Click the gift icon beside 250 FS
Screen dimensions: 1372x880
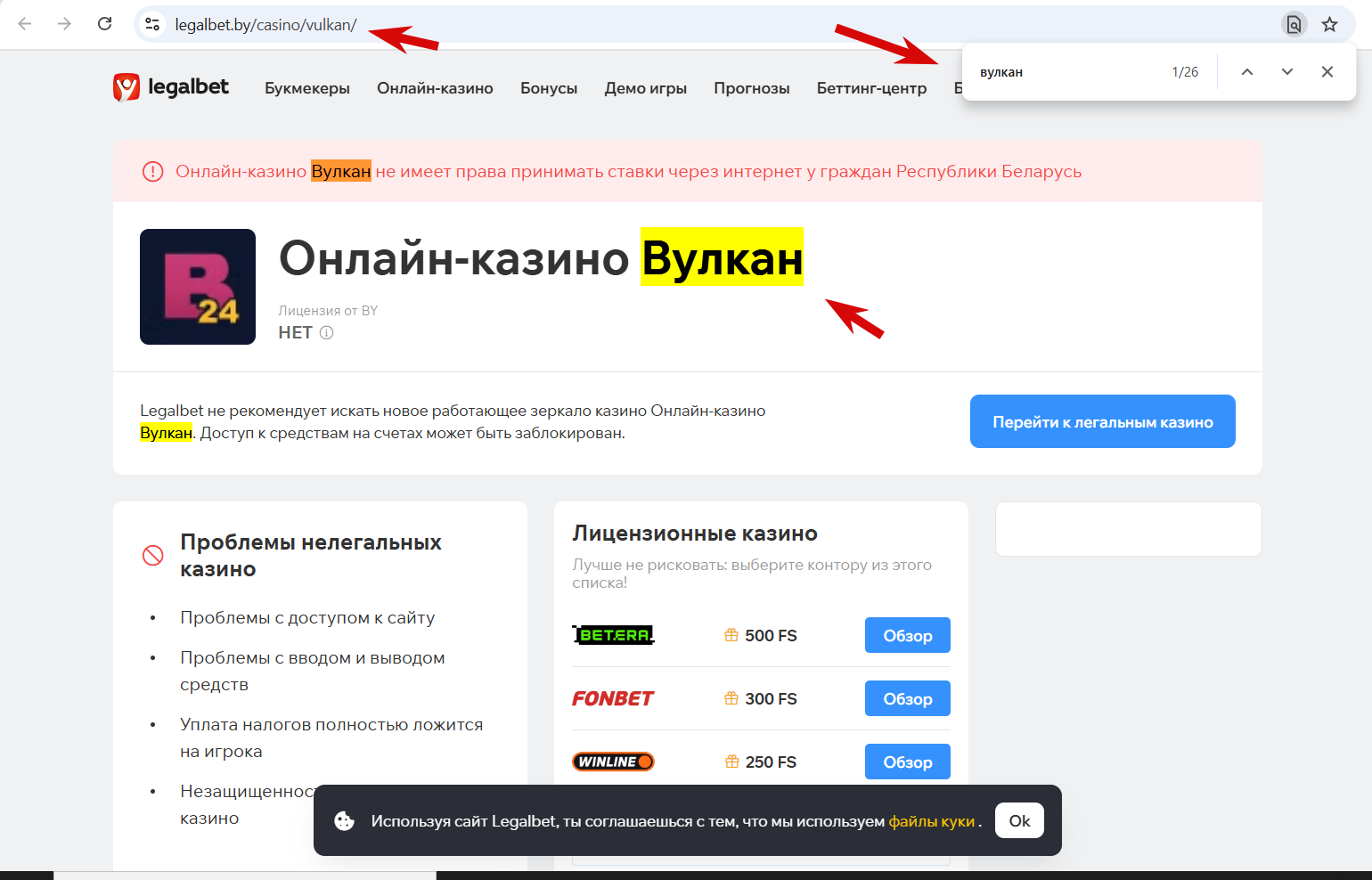[731, 762]
